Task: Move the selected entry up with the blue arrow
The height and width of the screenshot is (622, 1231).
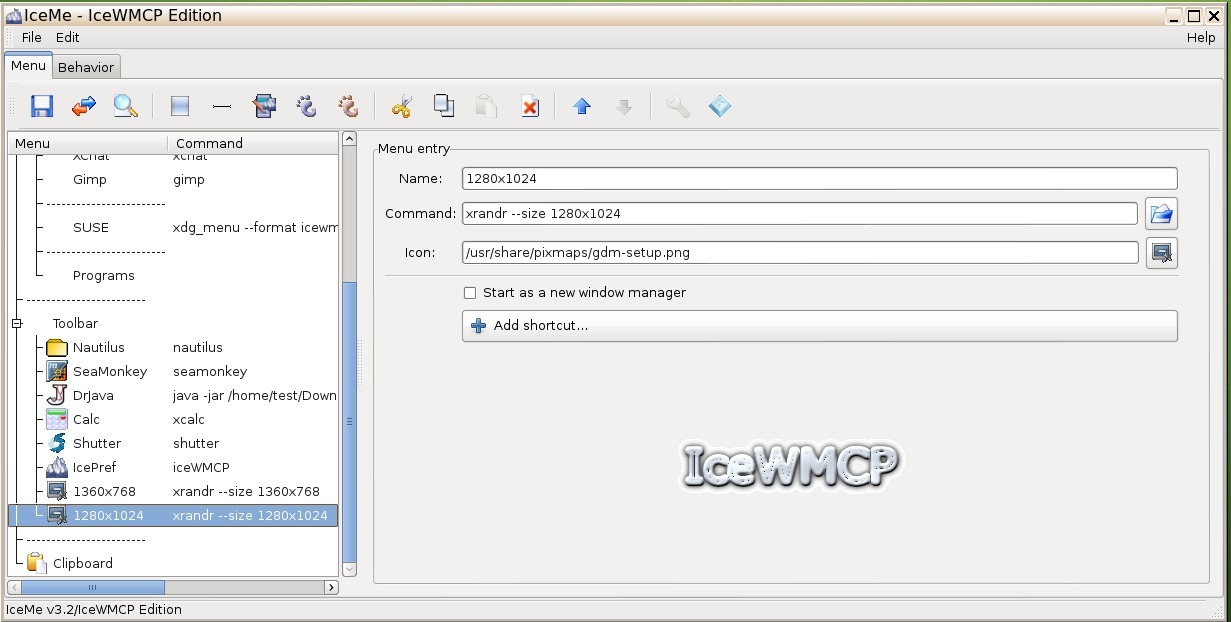Action: pos(581,105)
